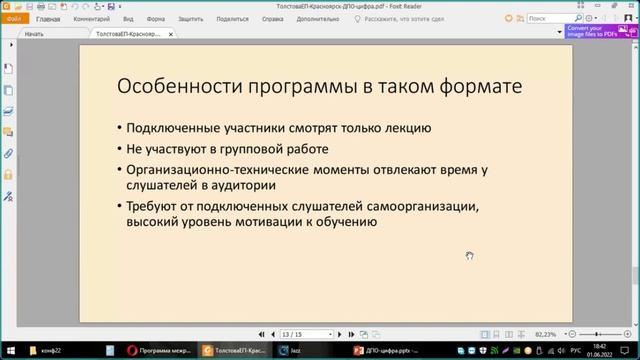This screenshot has height=360, width=640.
Task: Click the Undo arrow in quick access toolbar
Action: tap(75, 7)
